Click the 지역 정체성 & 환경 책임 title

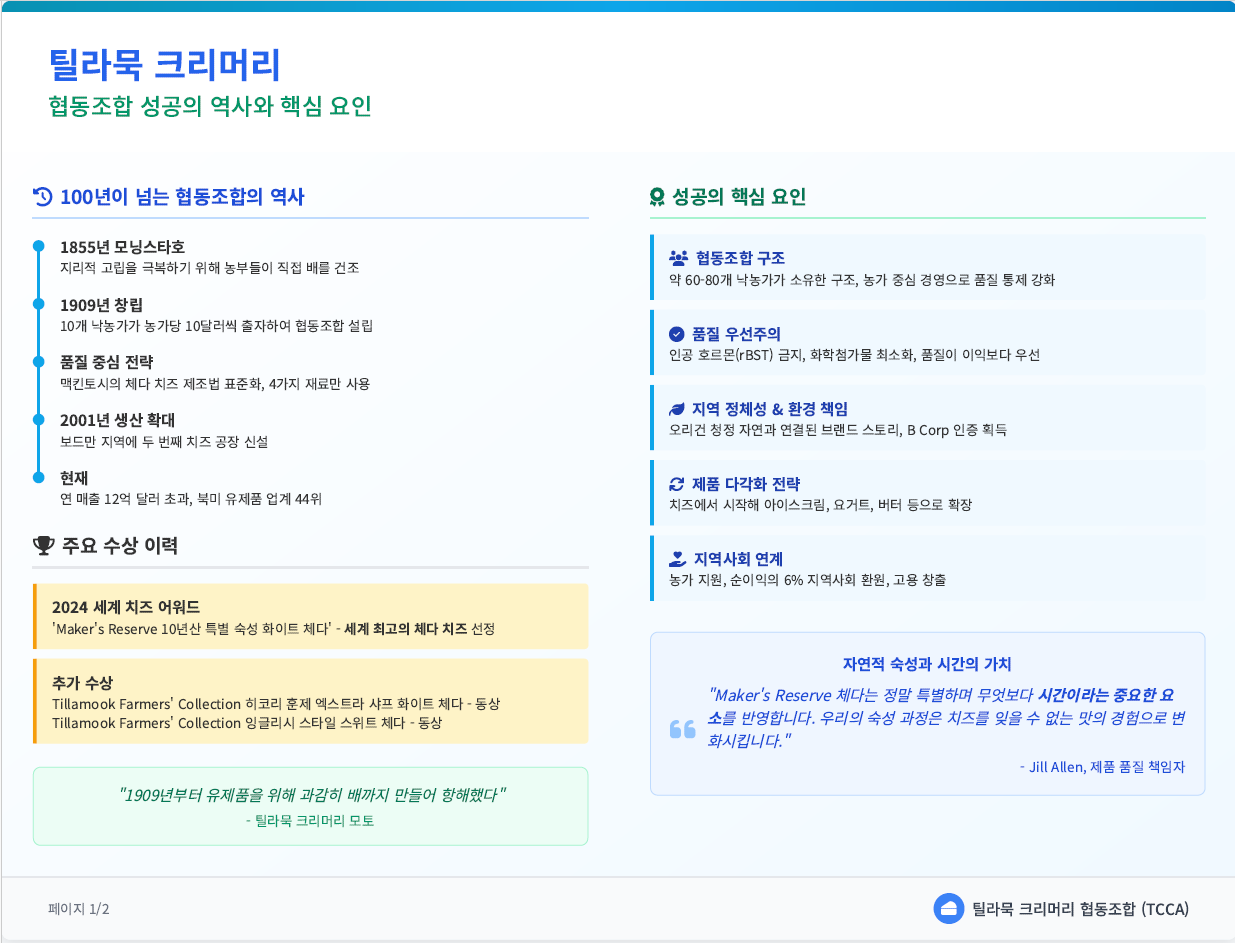(770, 409)
